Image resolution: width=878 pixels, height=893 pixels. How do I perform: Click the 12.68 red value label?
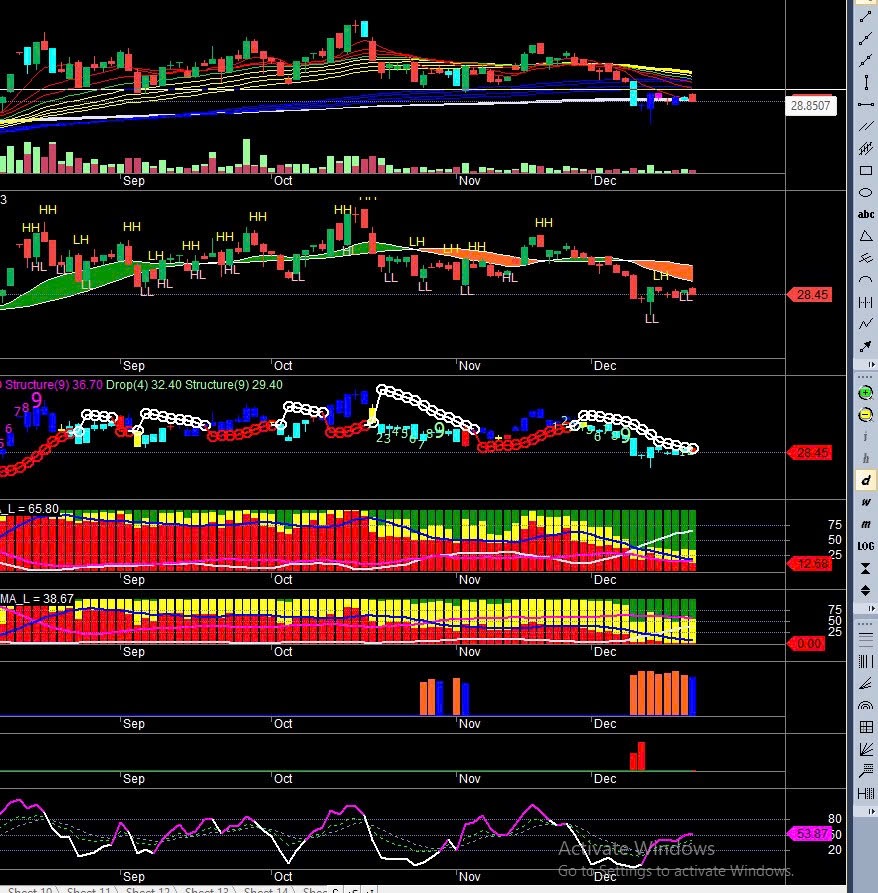(x=810, y=564)
